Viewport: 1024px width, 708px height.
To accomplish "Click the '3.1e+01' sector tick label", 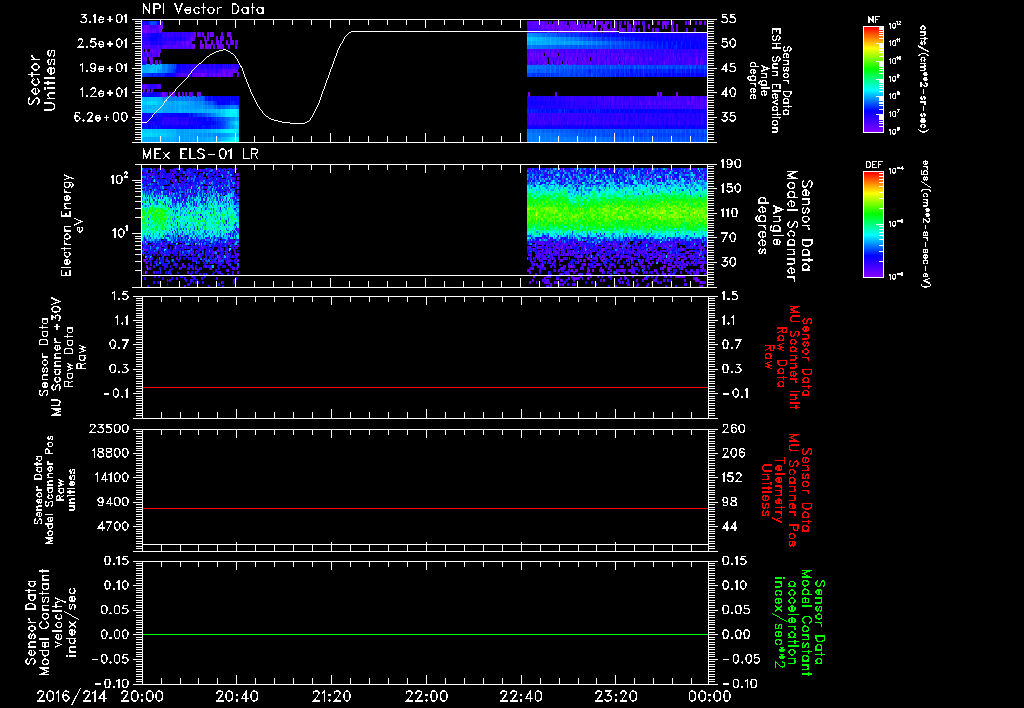I will coord(103,19).
